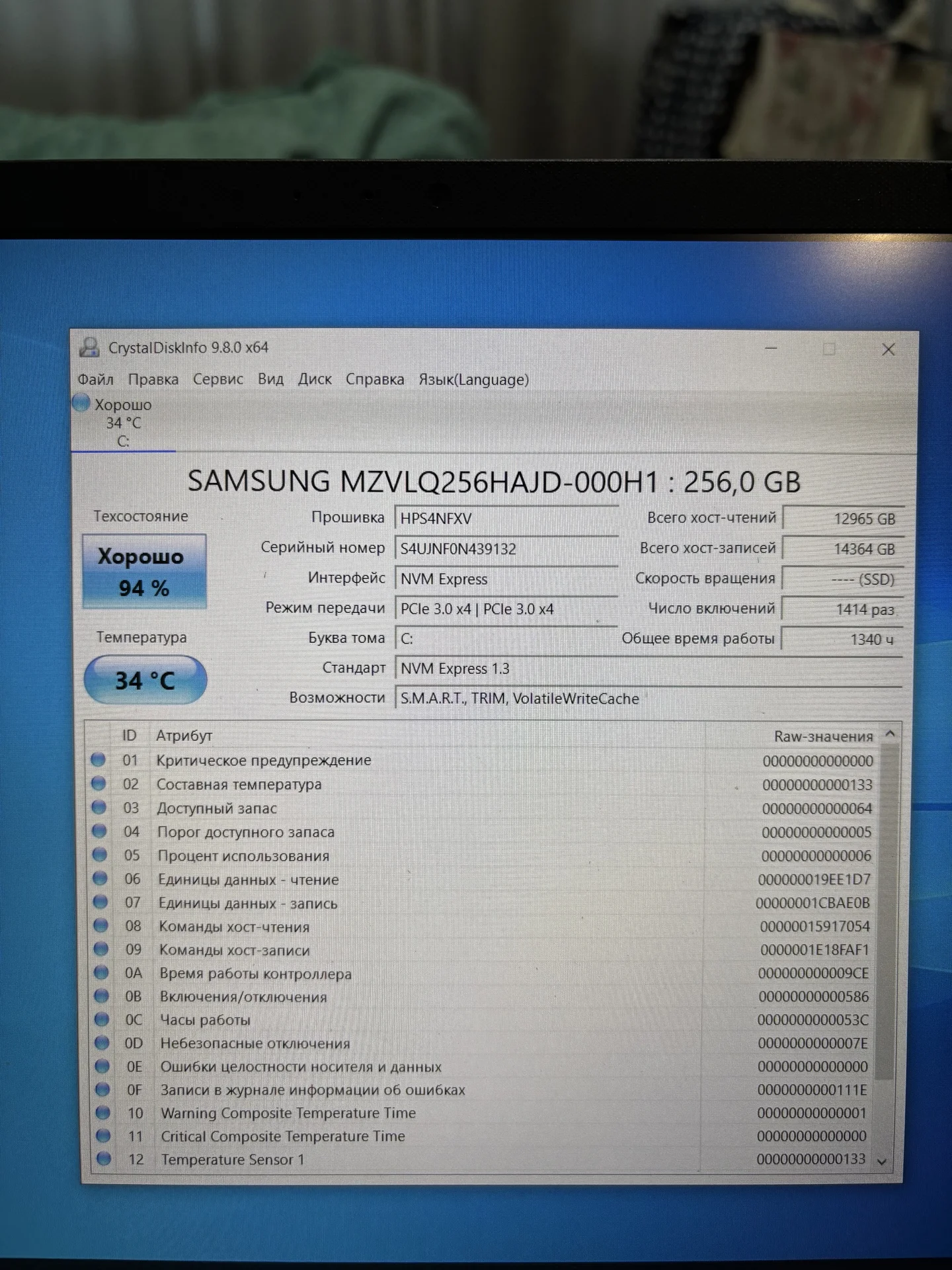This screenshot has width=952, height=1270.
Task: Click the Стандарт field NVM Express 1.3
Action: point(648,668)
